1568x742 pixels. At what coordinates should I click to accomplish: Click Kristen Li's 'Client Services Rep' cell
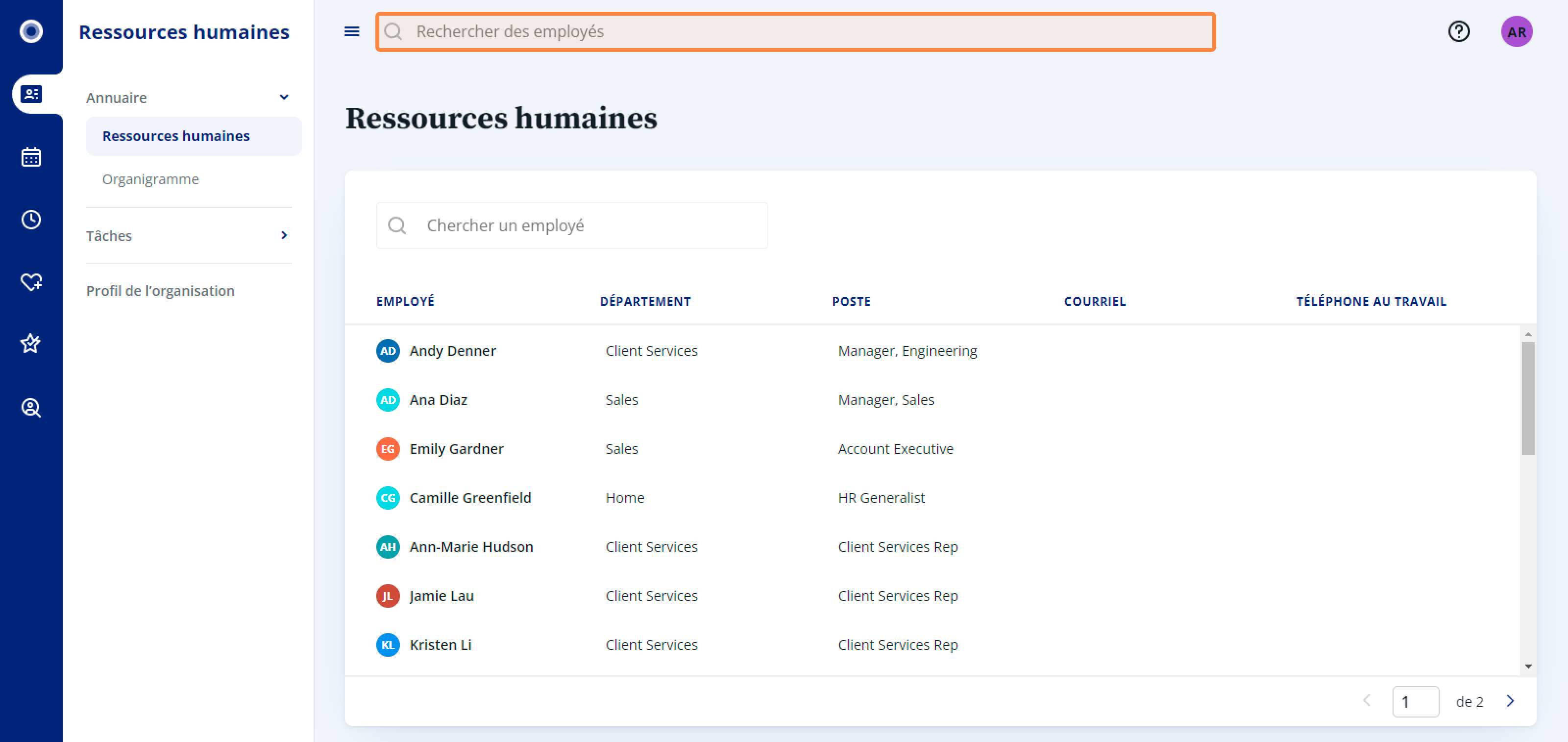point(898,645)
